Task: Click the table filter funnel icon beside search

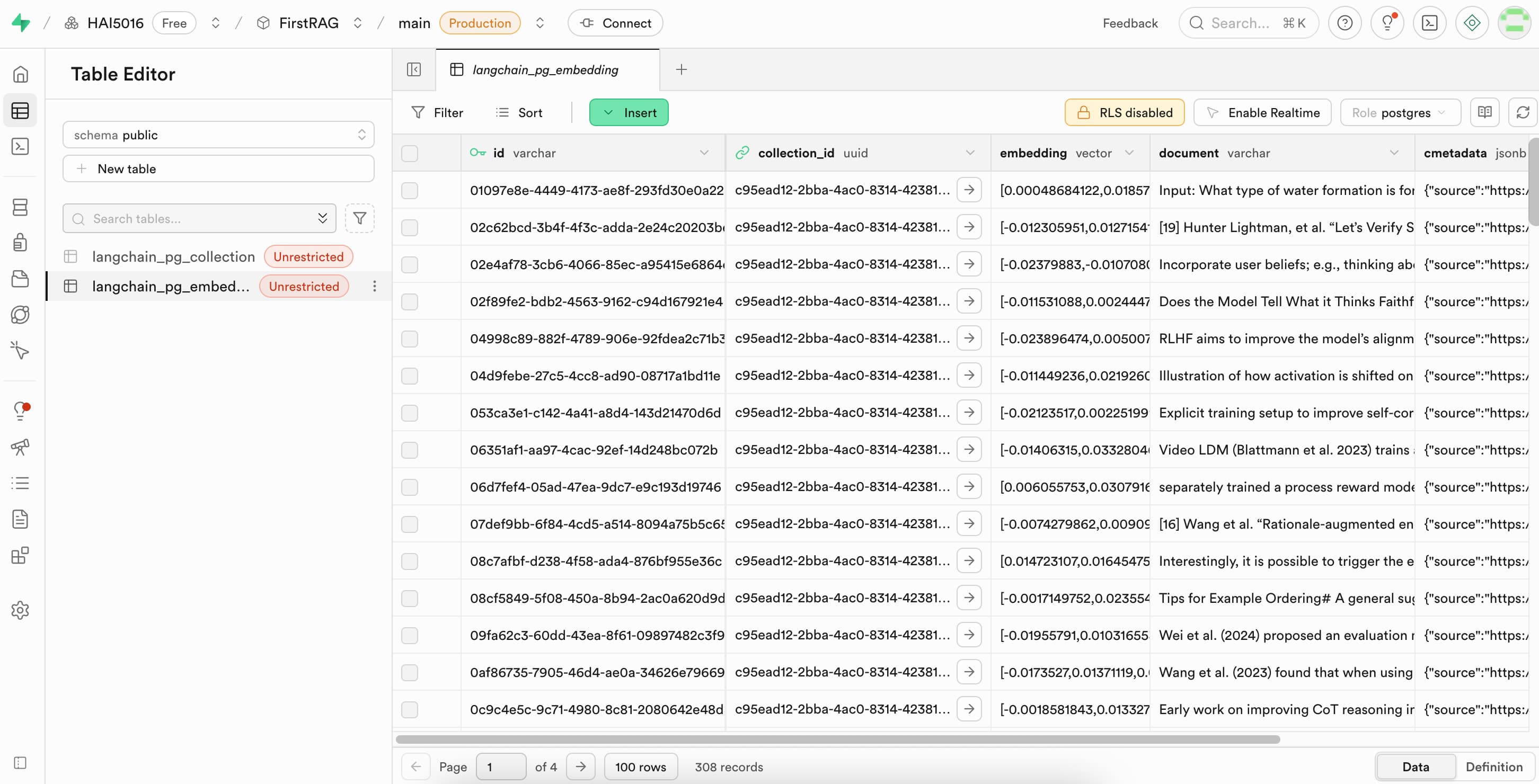Action: tap(360, 219)
